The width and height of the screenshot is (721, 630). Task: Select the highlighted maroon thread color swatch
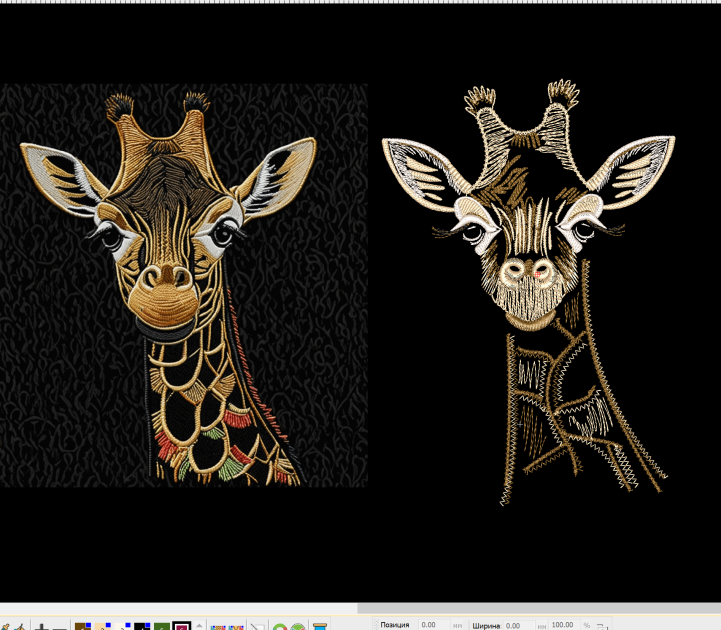(182, 626)
